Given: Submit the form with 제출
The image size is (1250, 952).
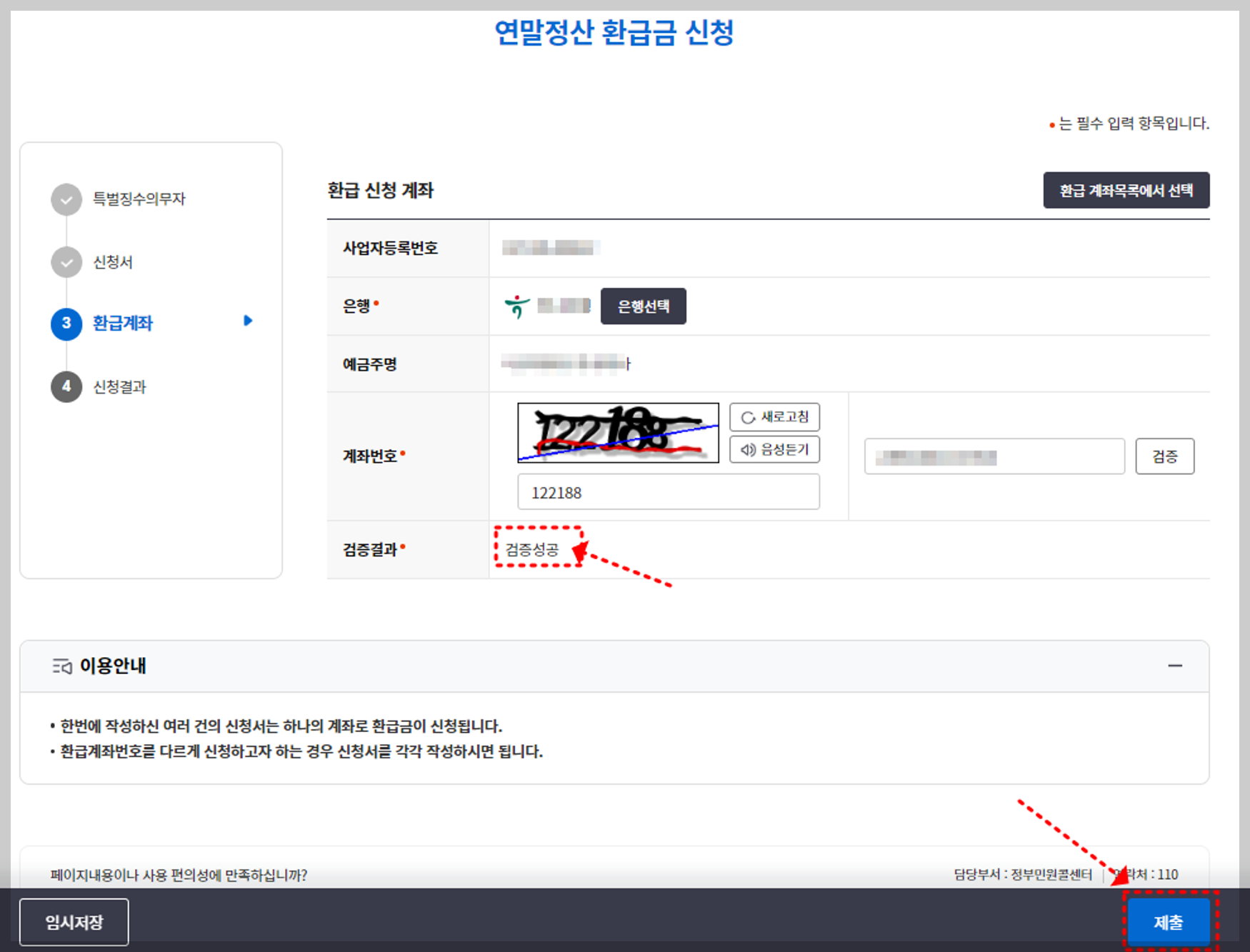Looking at the screenshot, I should [x=1168, y=922].
